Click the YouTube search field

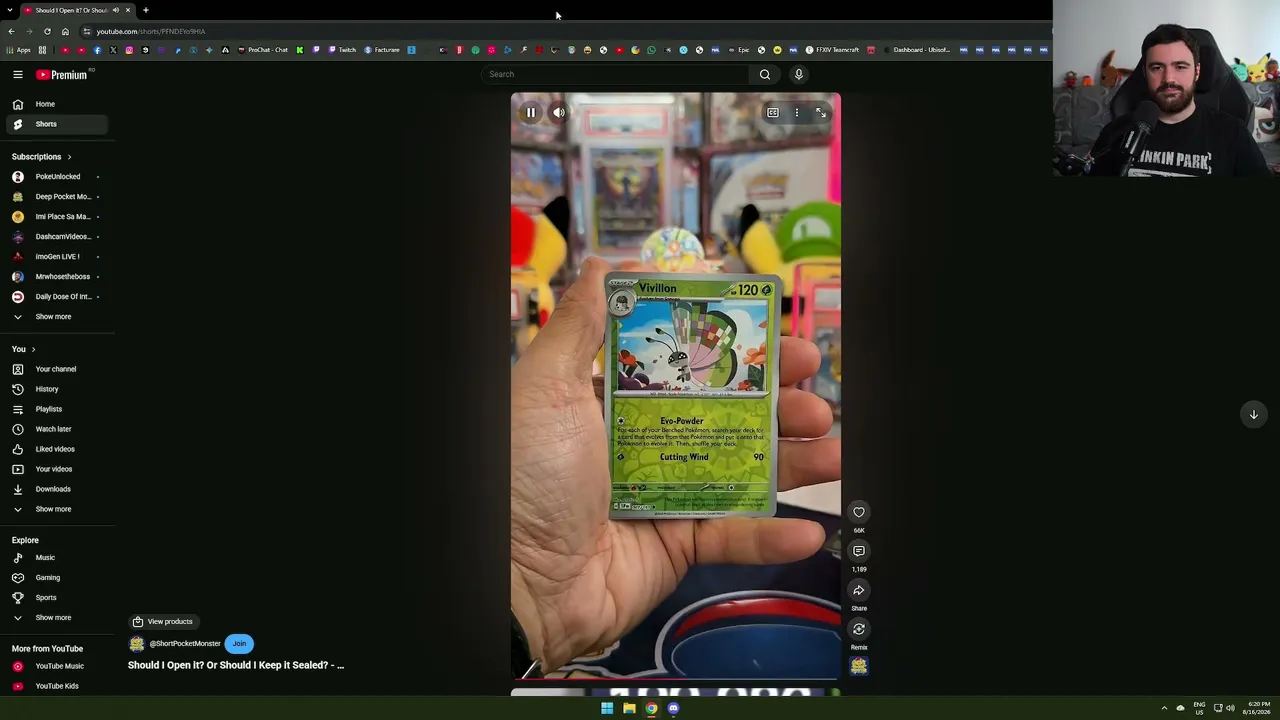click(615, 74)
